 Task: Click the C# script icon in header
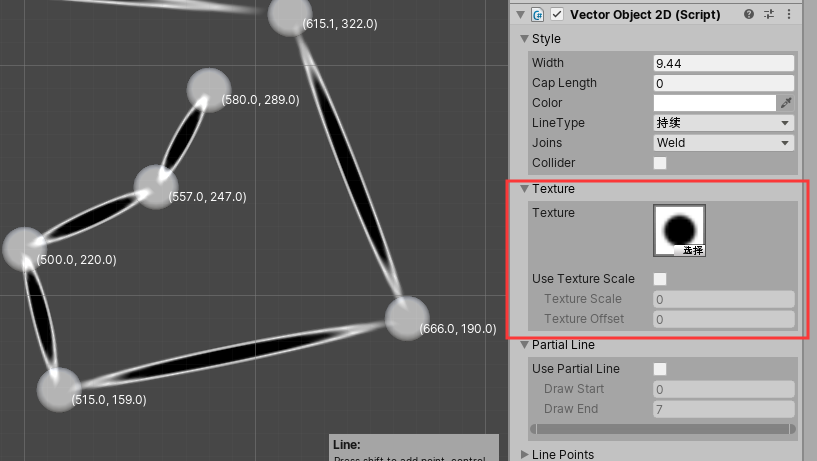click(x=537, y=15)
